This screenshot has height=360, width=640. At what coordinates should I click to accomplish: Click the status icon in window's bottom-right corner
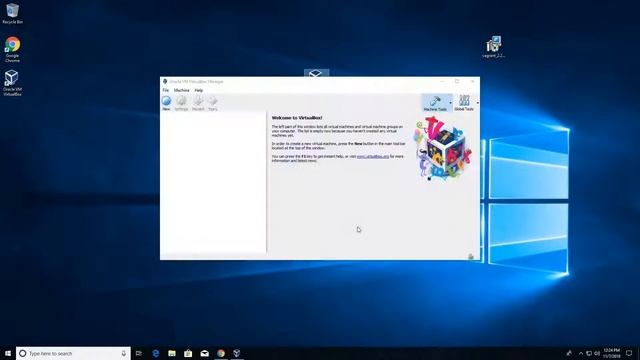tap(471, 256)
